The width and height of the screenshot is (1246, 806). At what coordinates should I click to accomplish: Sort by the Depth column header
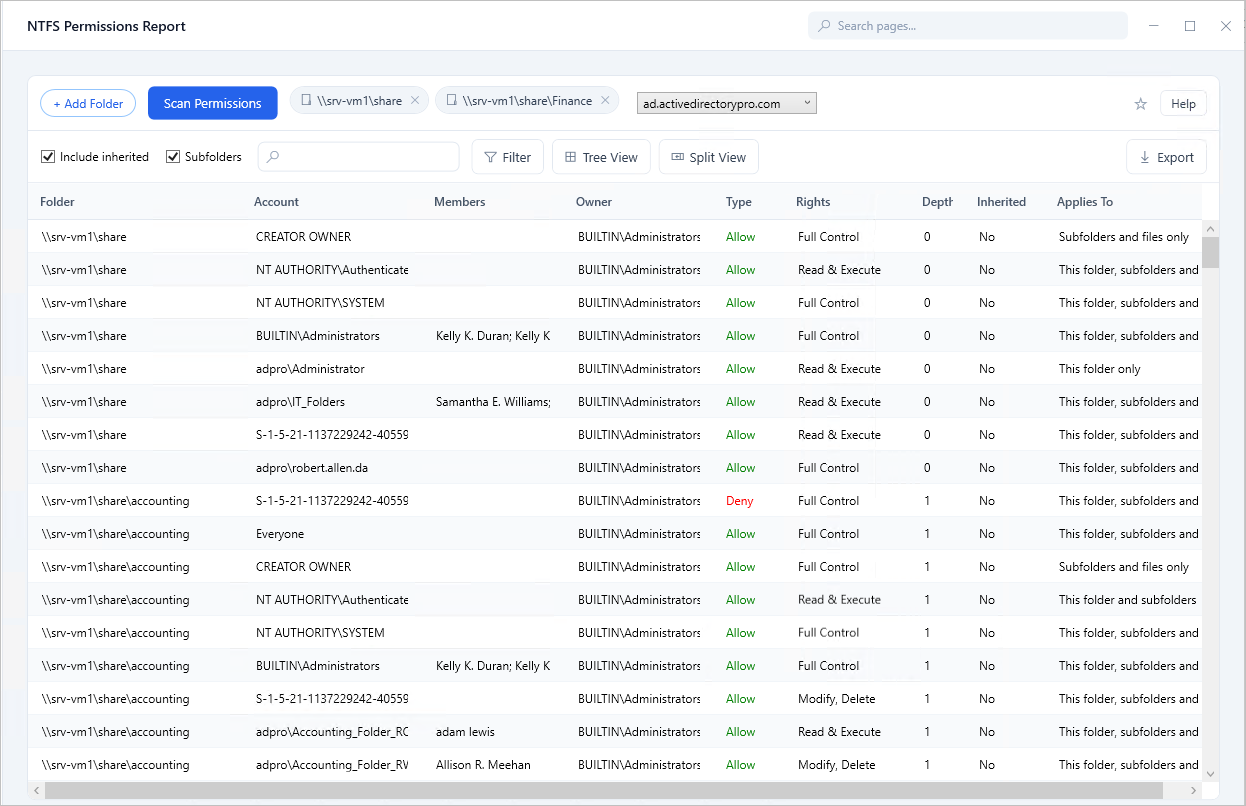coord(937,202)
